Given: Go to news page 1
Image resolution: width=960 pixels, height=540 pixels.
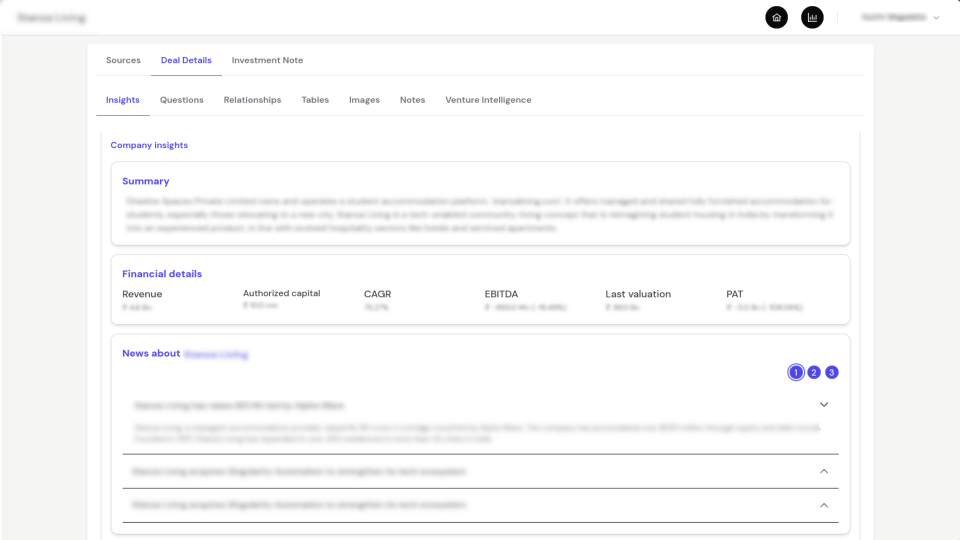Looking at the screenshot, I should 795,372.
